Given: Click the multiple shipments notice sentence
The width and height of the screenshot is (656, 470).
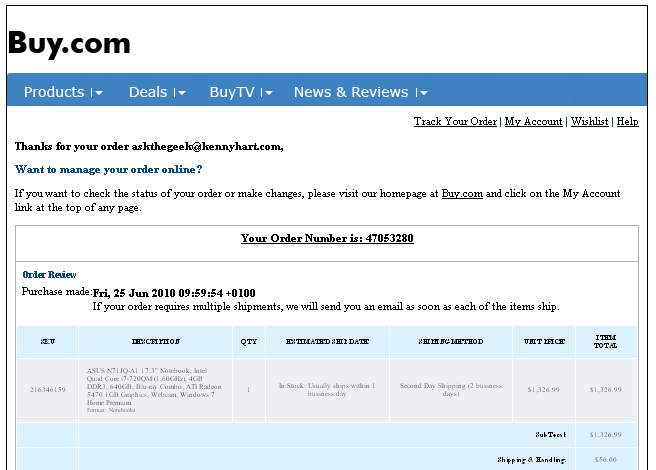Looking at the screenshot, I should pyautogui.click(x=326, y=307).
